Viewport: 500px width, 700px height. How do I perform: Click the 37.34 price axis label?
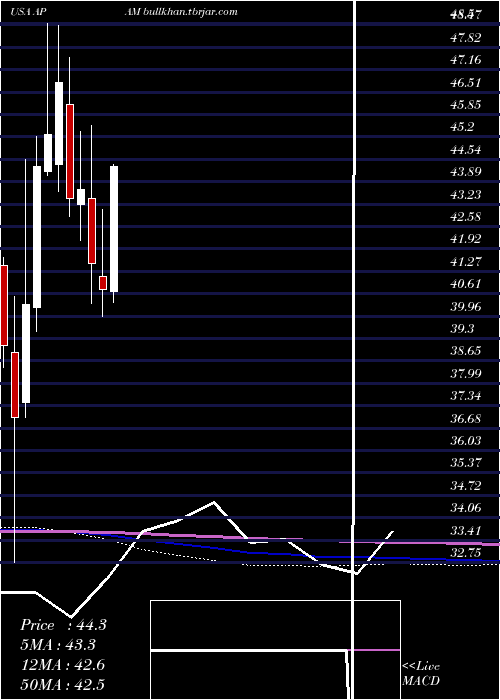[466, 396]
